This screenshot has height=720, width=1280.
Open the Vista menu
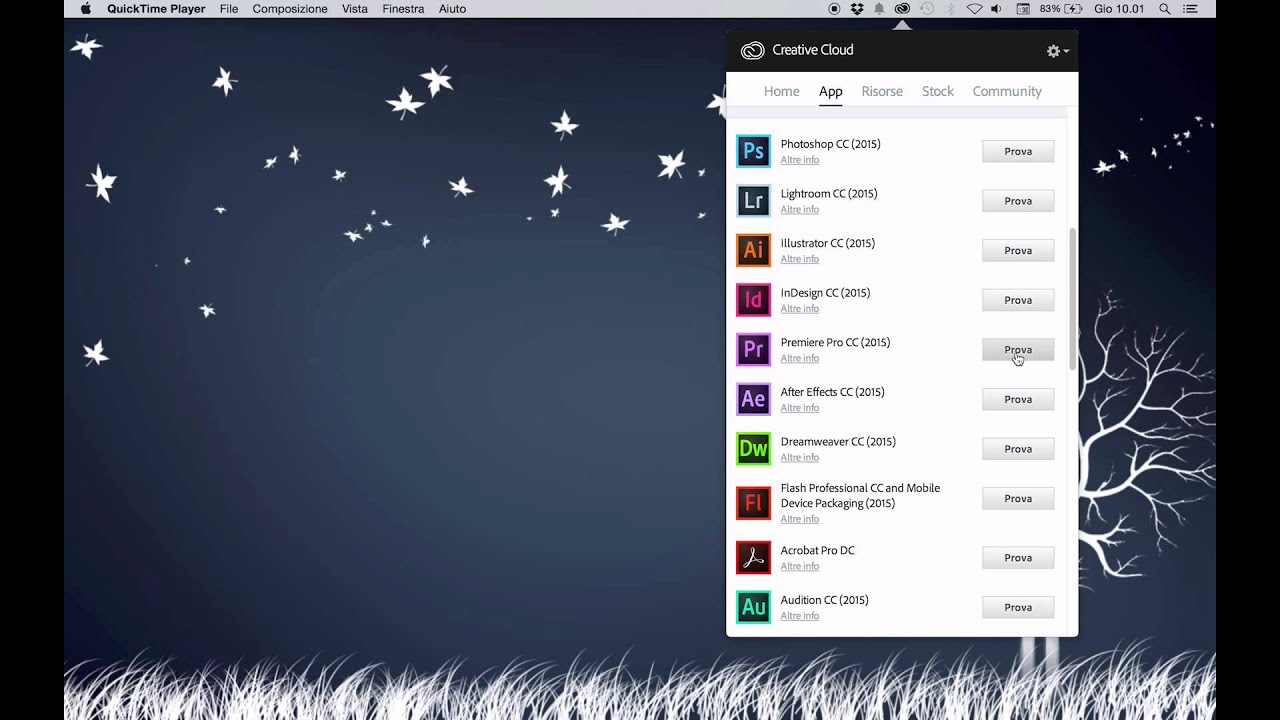click(355, 9)
